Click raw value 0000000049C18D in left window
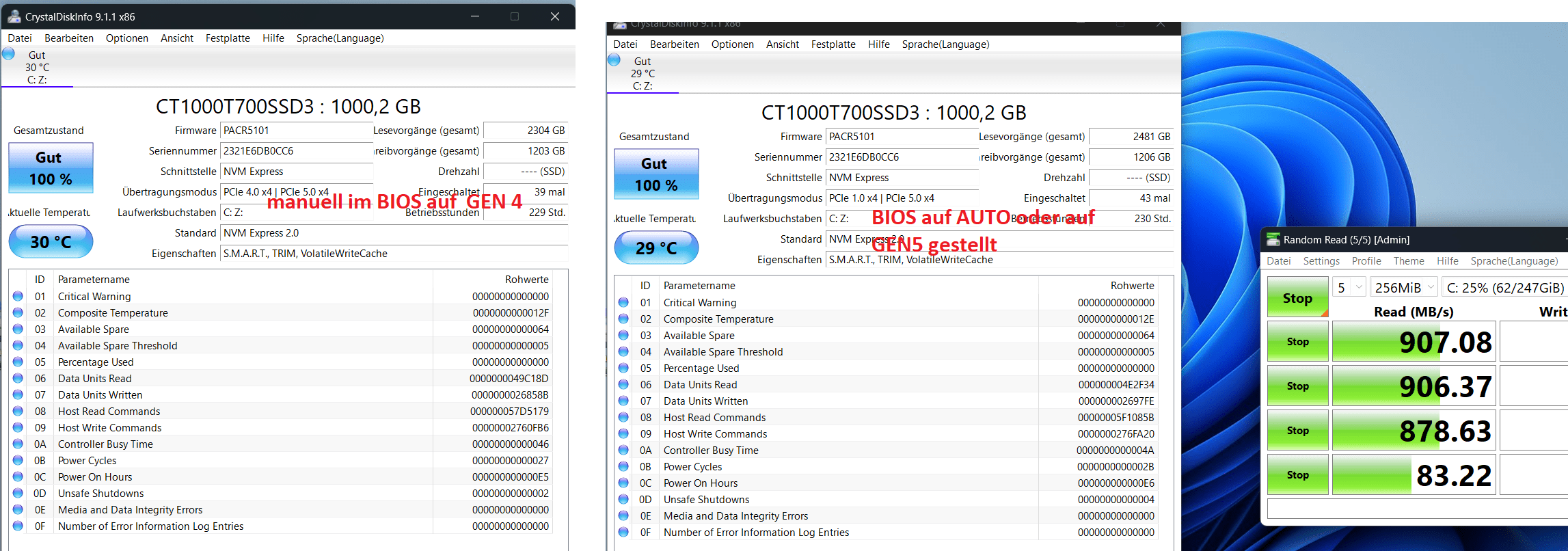Screen dimensions: 1568x551 click(x=509, y=378)
